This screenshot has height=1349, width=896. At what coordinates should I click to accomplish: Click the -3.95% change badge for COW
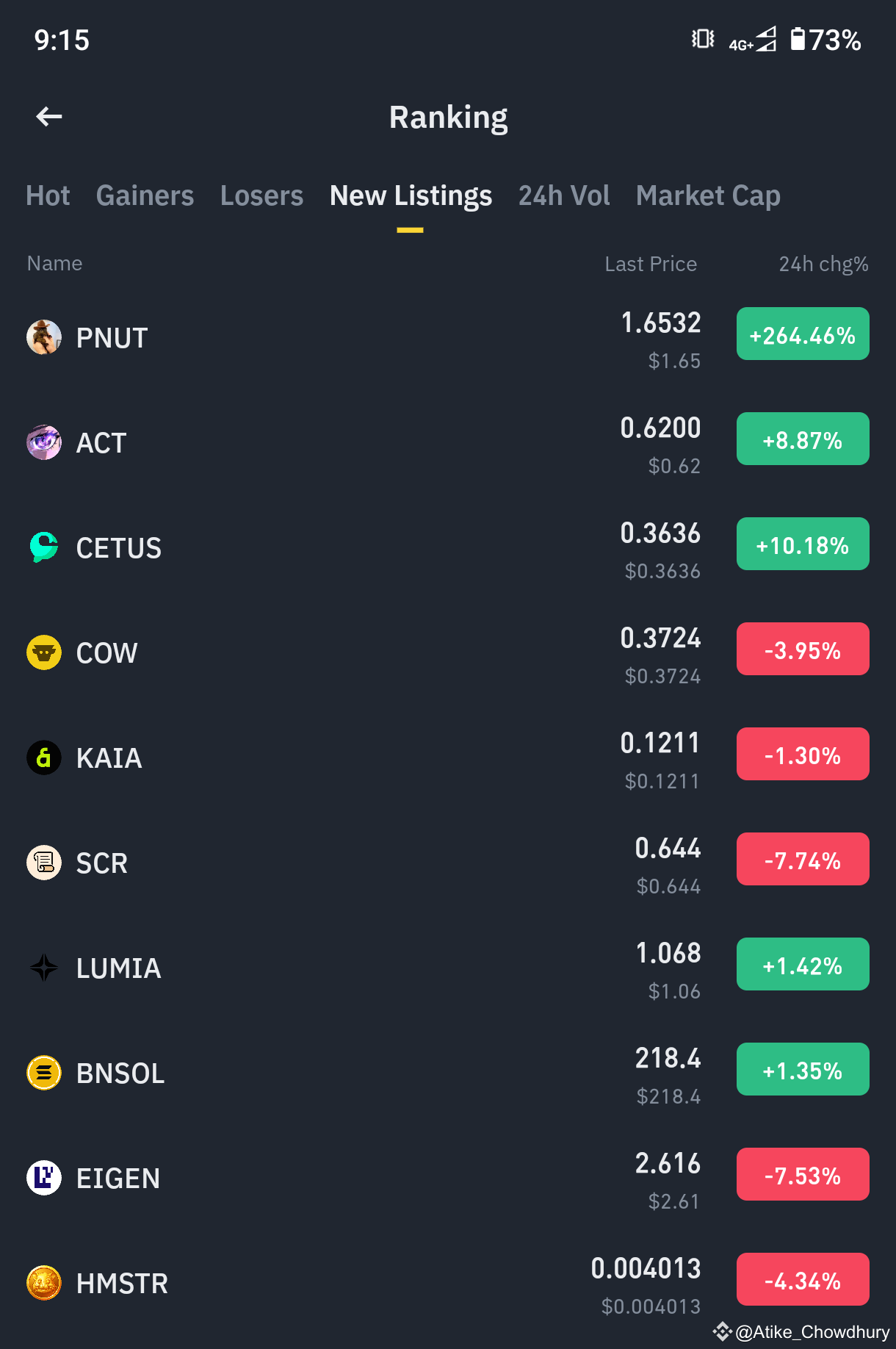(803, 649)
